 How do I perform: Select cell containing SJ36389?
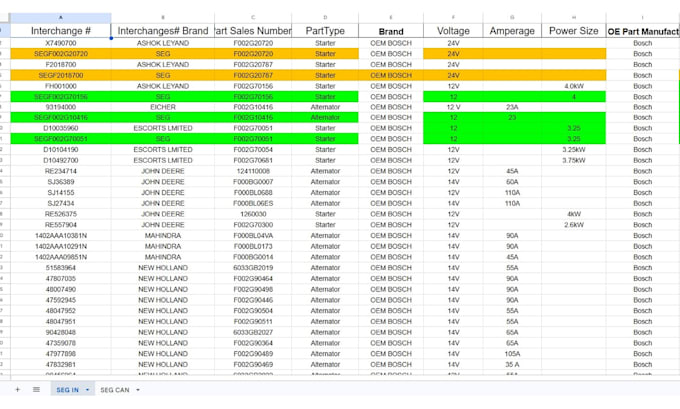[x=61, y=182]
